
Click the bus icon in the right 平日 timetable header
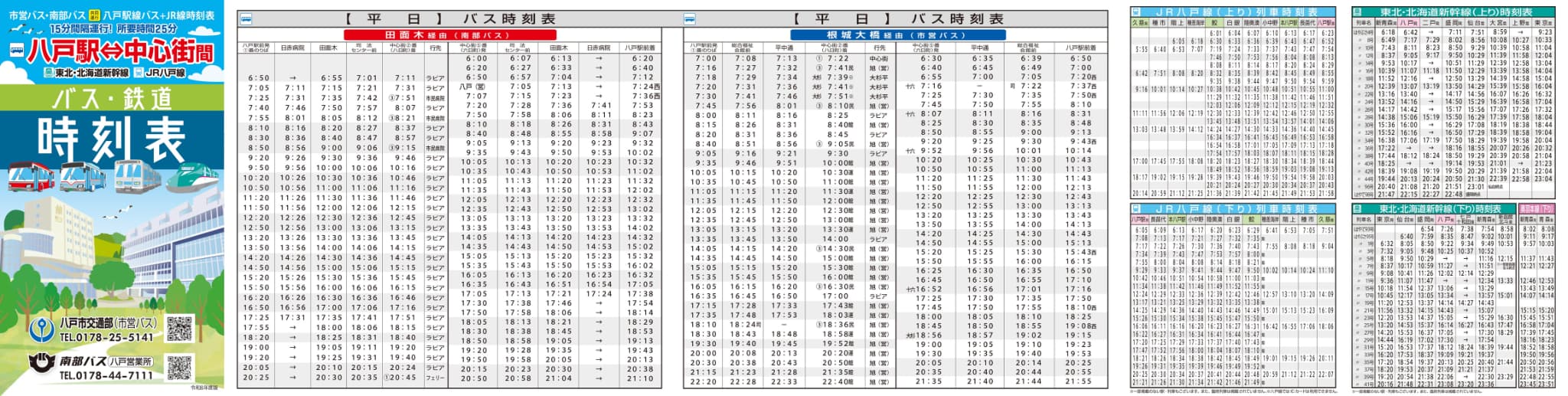click(x=691, y=19)
